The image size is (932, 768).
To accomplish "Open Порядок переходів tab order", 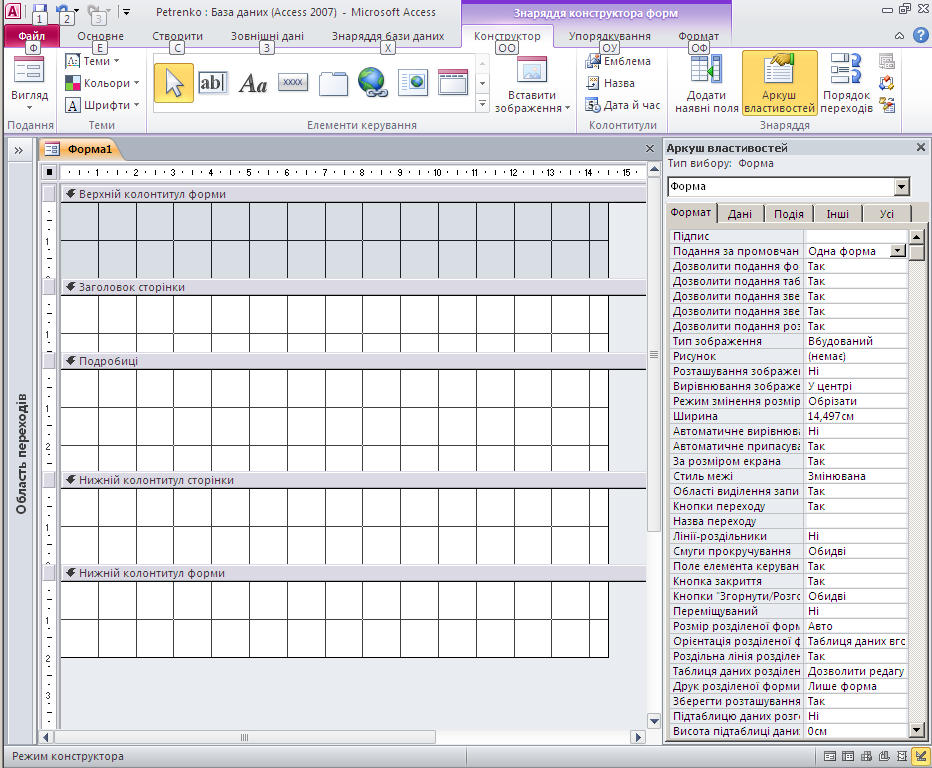I will click(x=847, y=83).
